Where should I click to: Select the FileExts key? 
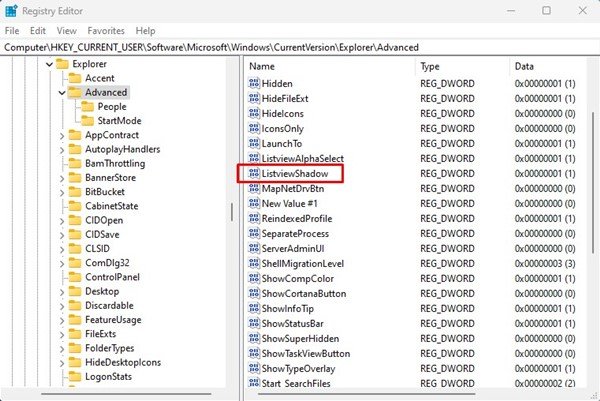pyautogui.click(x=100, y=334)
